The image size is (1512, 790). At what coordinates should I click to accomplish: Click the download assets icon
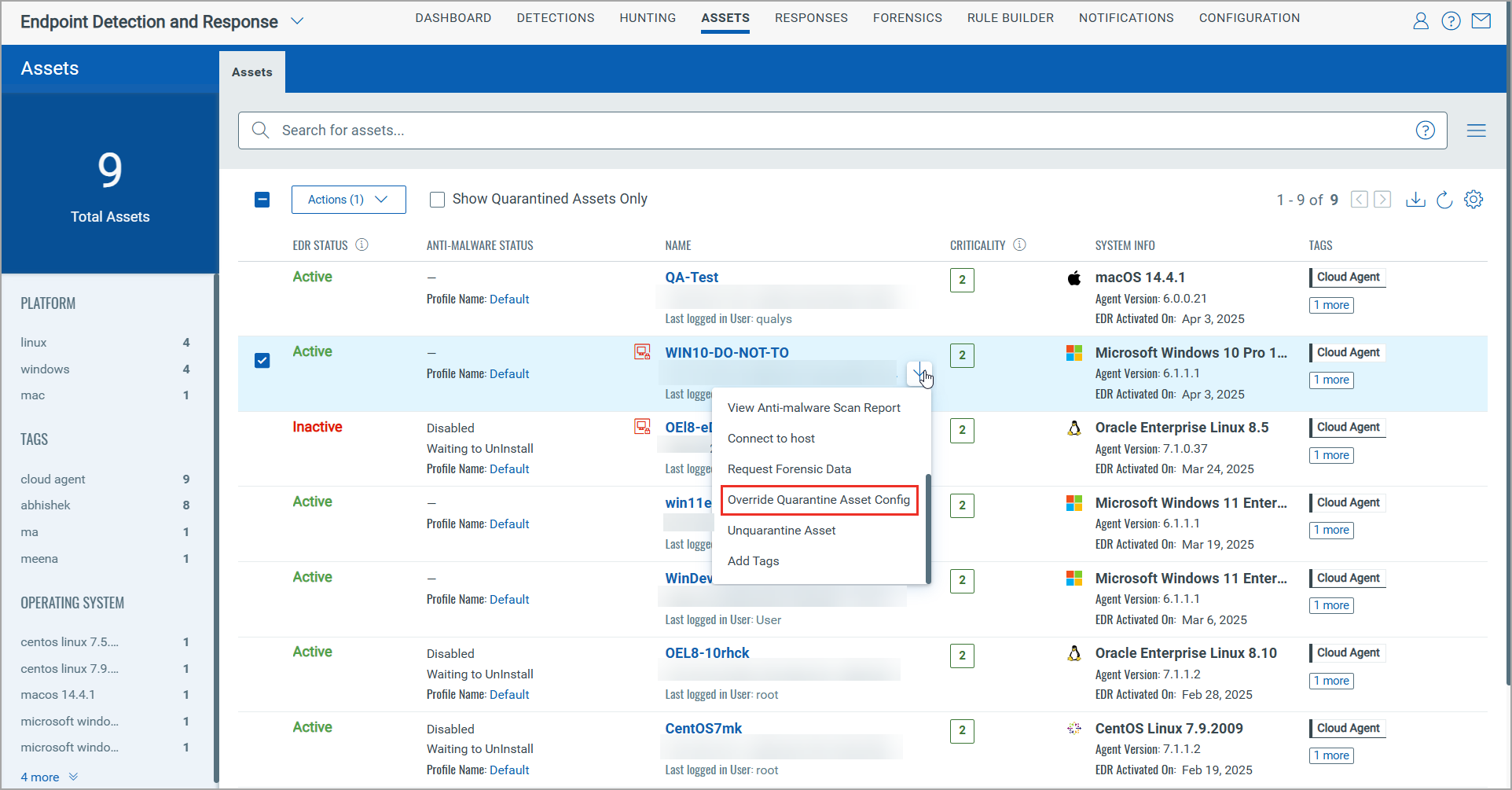[x=1415, y=200]
